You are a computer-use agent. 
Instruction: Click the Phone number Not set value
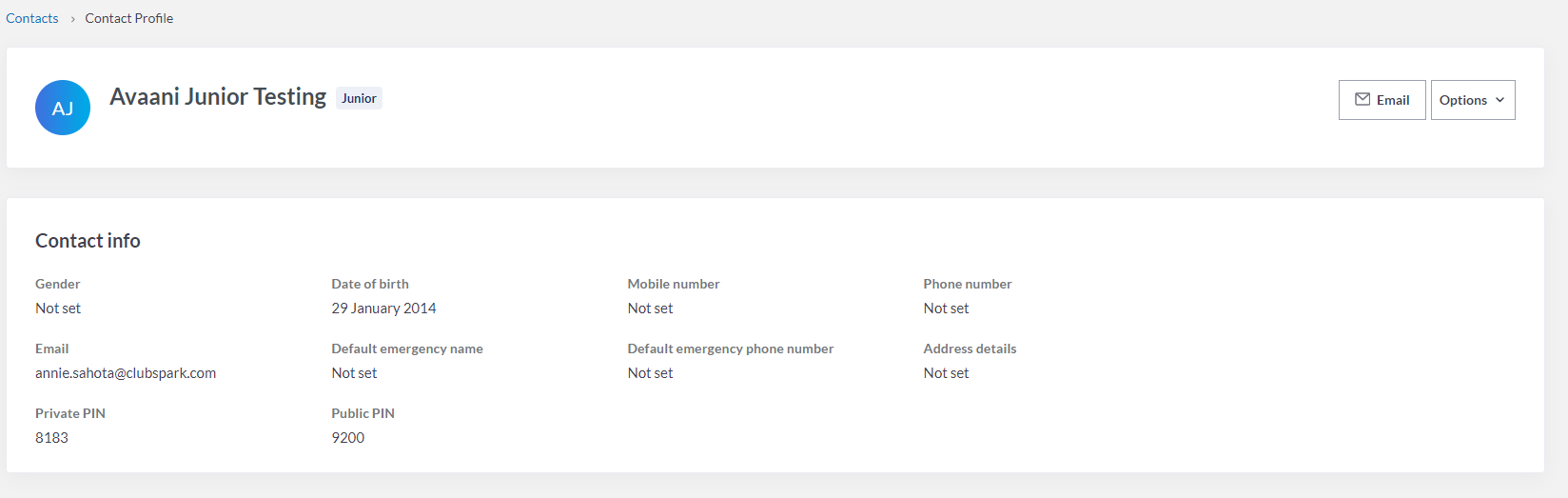point(946,309)
